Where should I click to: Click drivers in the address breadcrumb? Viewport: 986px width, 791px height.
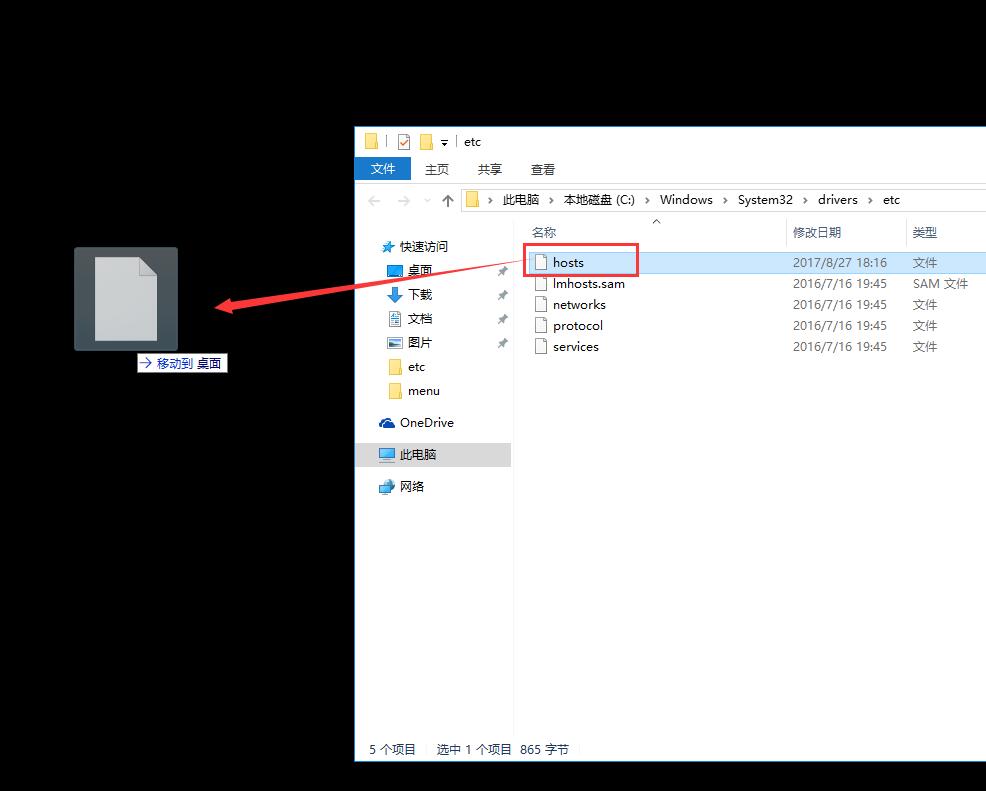[x=838, y=200]
